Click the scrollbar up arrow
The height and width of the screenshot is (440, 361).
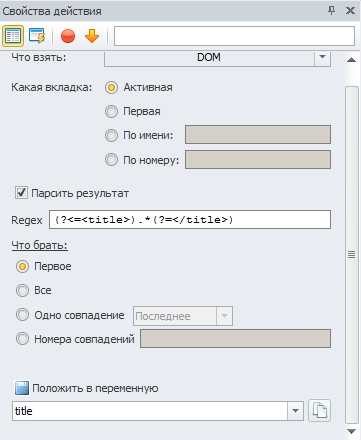[x=351, y=60]
